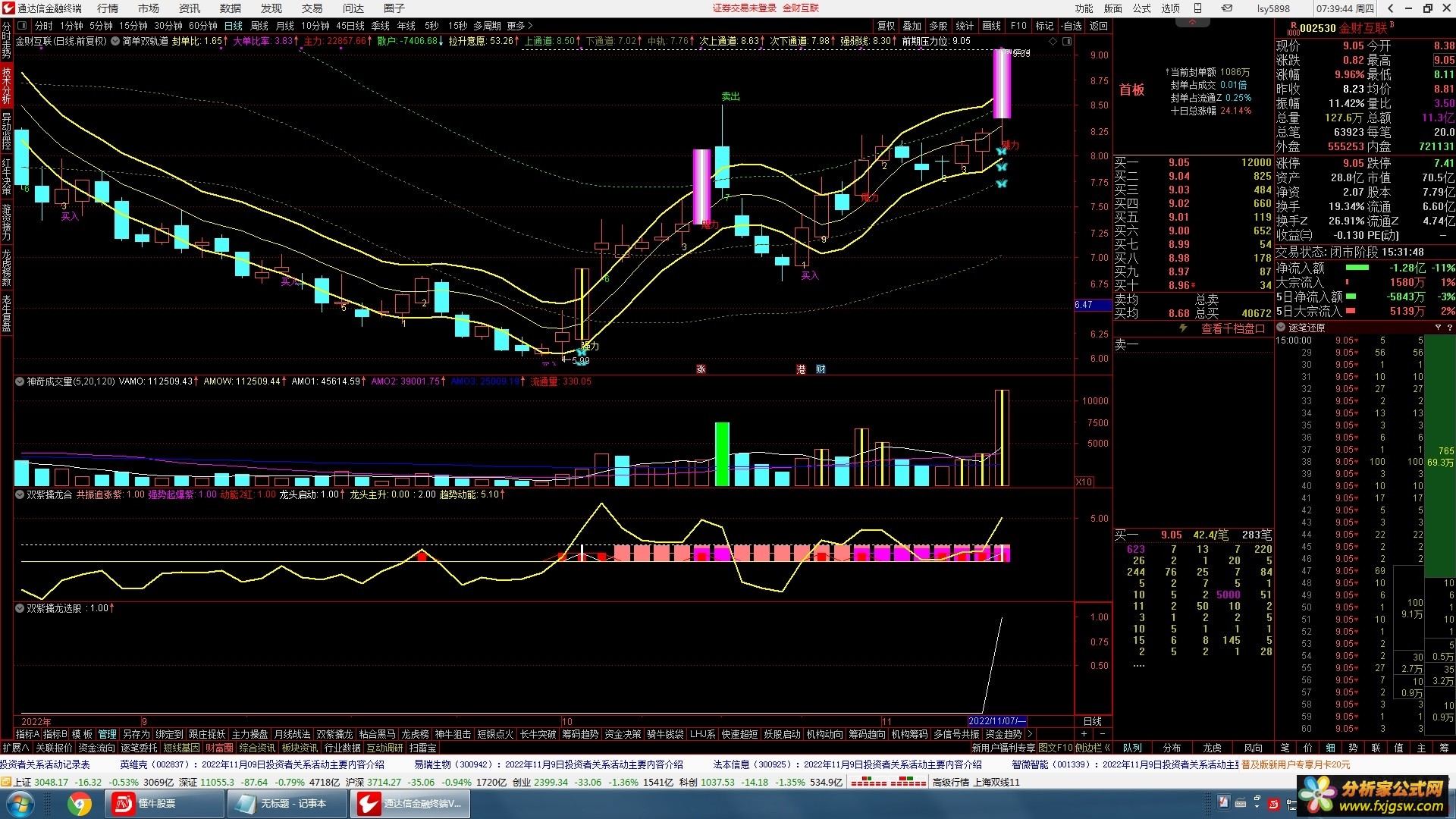1456x819 pixels.
Task: Select the 财富圈 bottom tab
Action: click(x=219, y=748)
